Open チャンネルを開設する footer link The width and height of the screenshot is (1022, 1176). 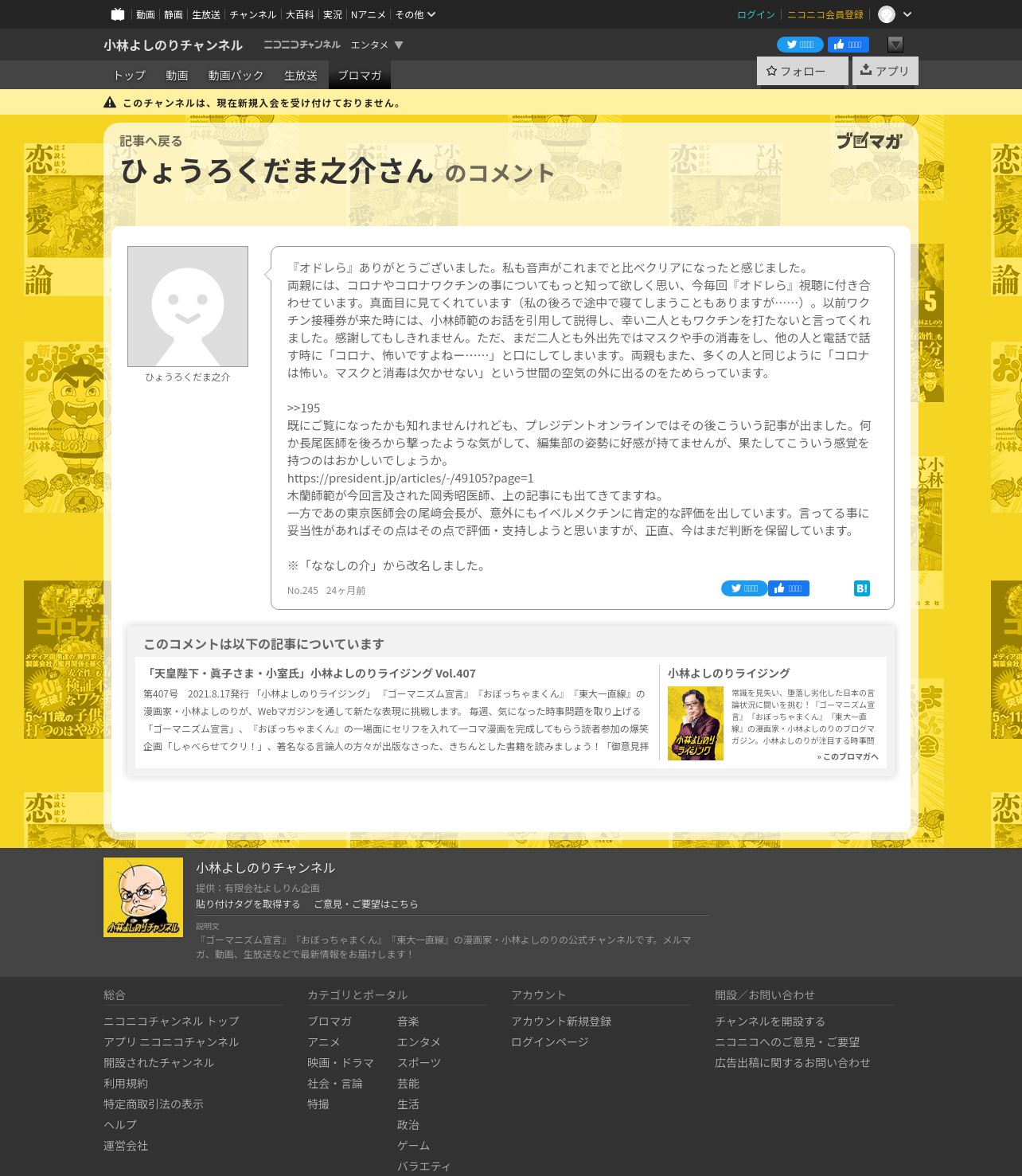pos(770,1021)
